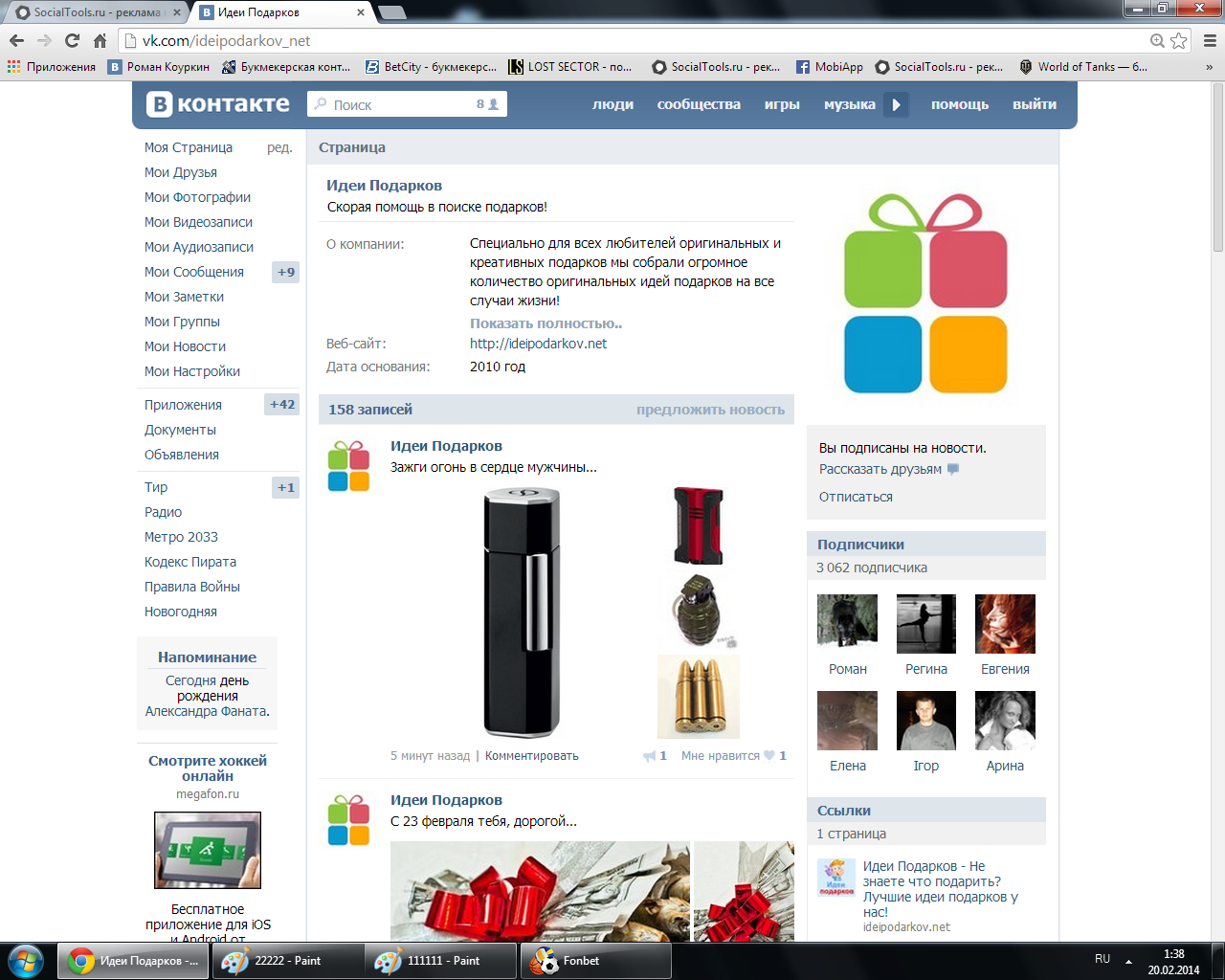Screen dimensions: 1225x980
Task: Open subscriber Арина's photo
Action: click(1005, 721)
